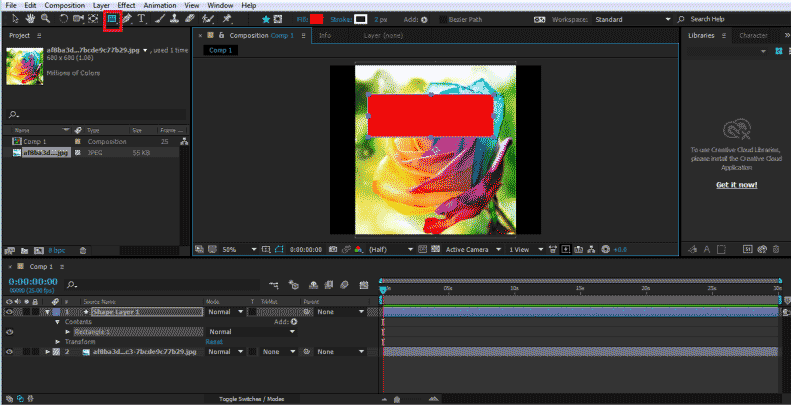The width and height of the screenshot is (791, 405).
Task: Open the composition mini-flowchart in timeline
Action: tap(274, 285)
